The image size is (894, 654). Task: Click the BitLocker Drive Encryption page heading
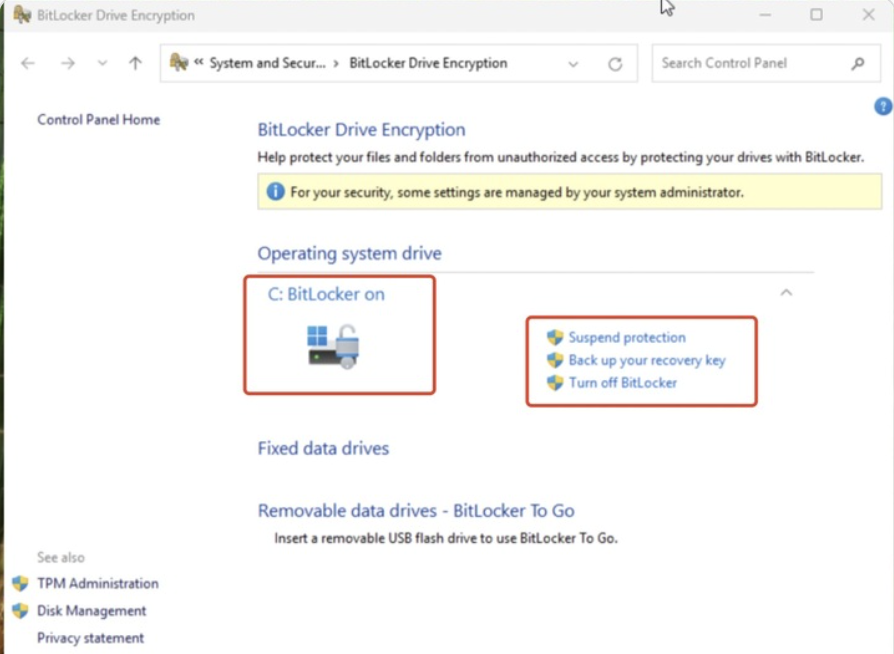point(361,129)
